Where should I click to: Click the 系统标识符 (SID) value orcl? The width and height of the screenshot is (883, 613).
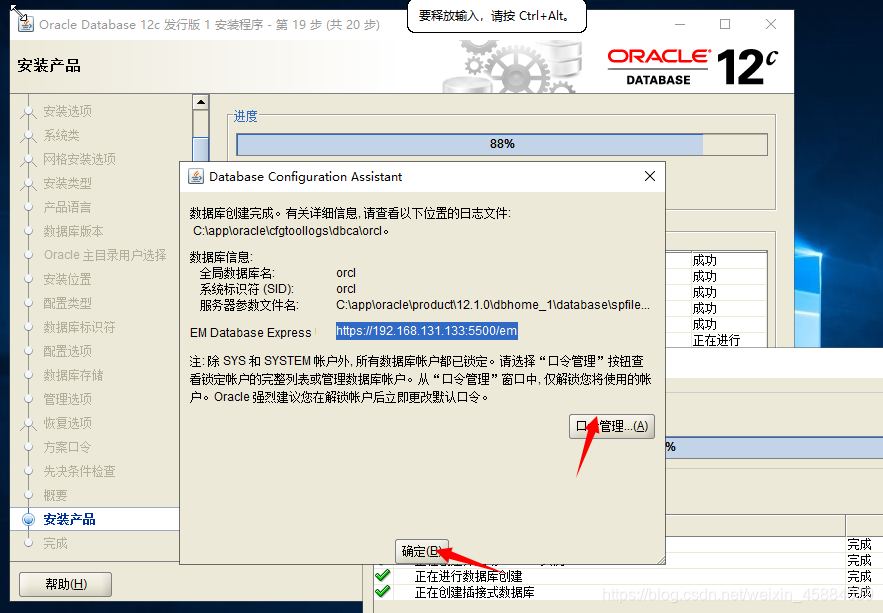click(x=346, y=289)
